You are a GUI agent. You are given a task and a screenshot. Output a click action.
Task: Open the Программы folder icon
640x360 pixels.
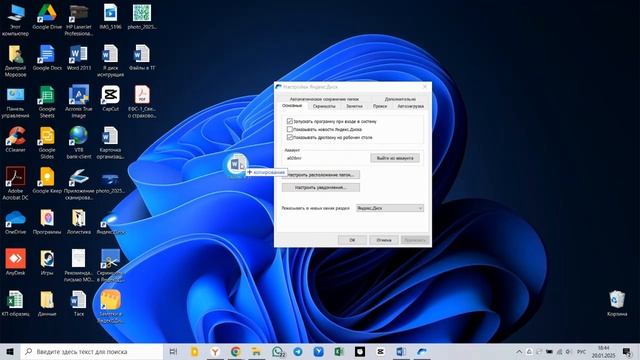[47, 222]
